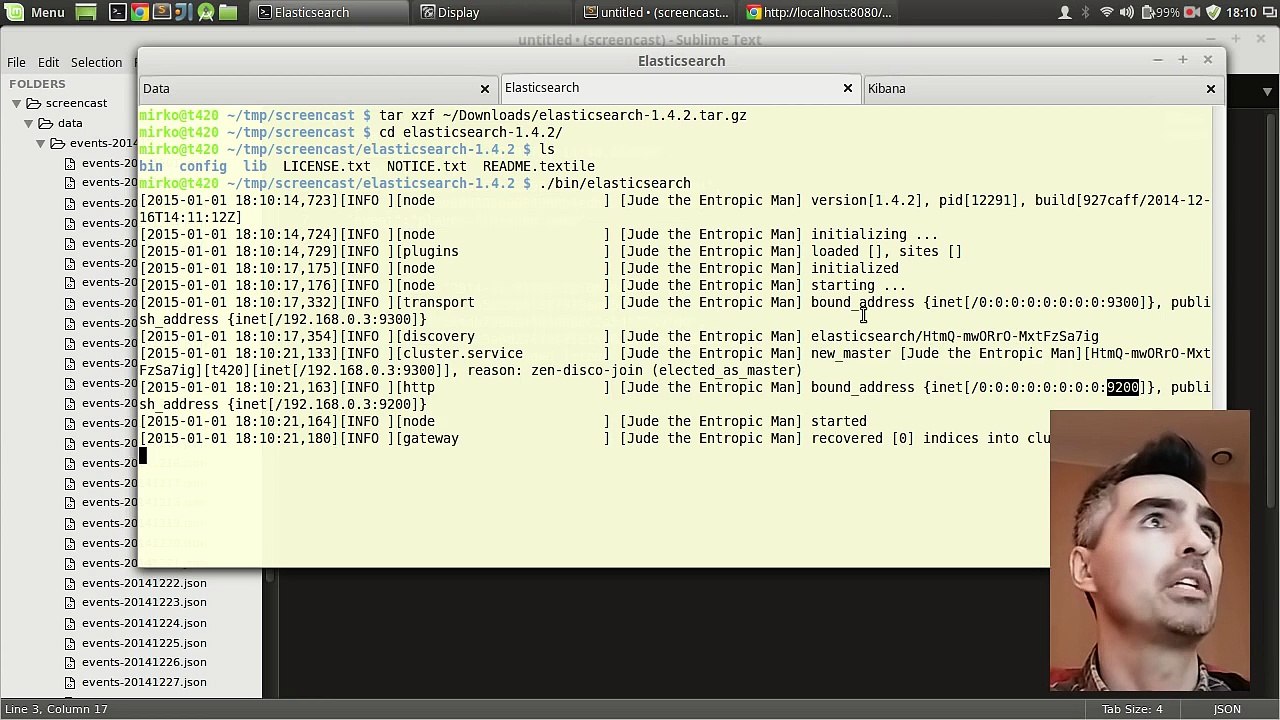1280x720 pixels.
Task: Click the README.textile entry in terminal listing
Action: (x=539, y=166)
